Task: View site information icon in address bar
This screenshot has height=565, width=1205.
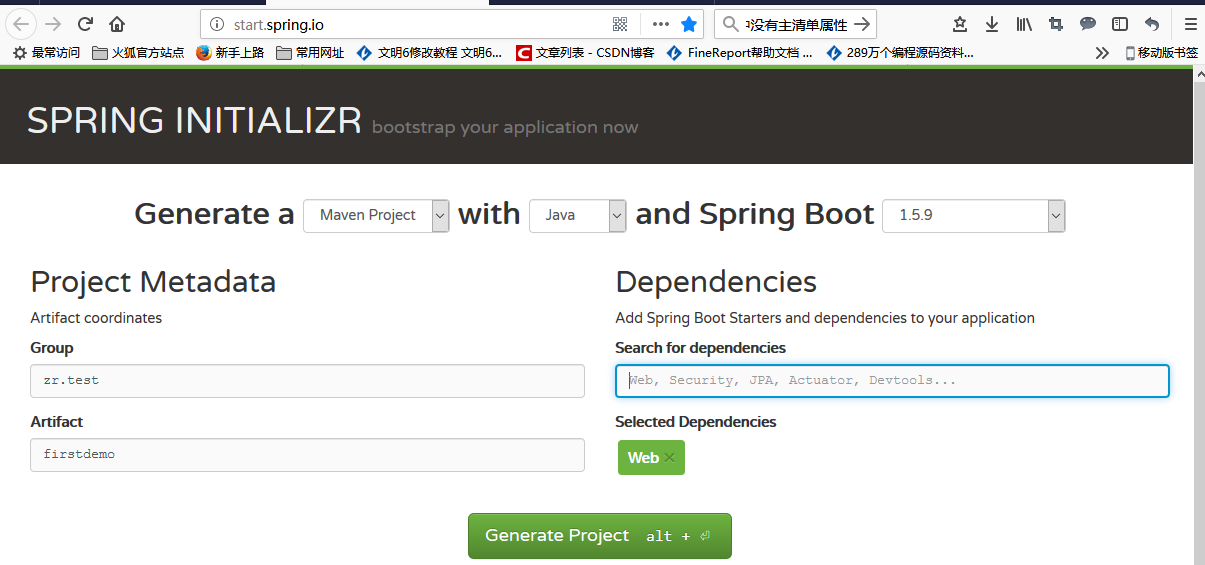Action: coord(217,24)
